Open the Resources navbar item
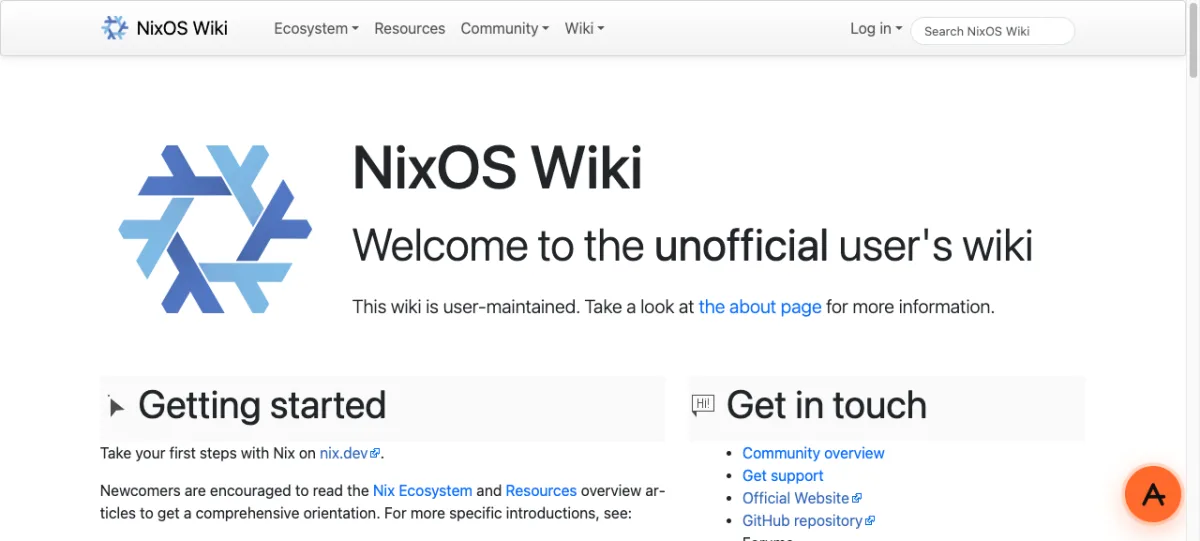This screenshot has width=1200, height=541. point(410,29)
